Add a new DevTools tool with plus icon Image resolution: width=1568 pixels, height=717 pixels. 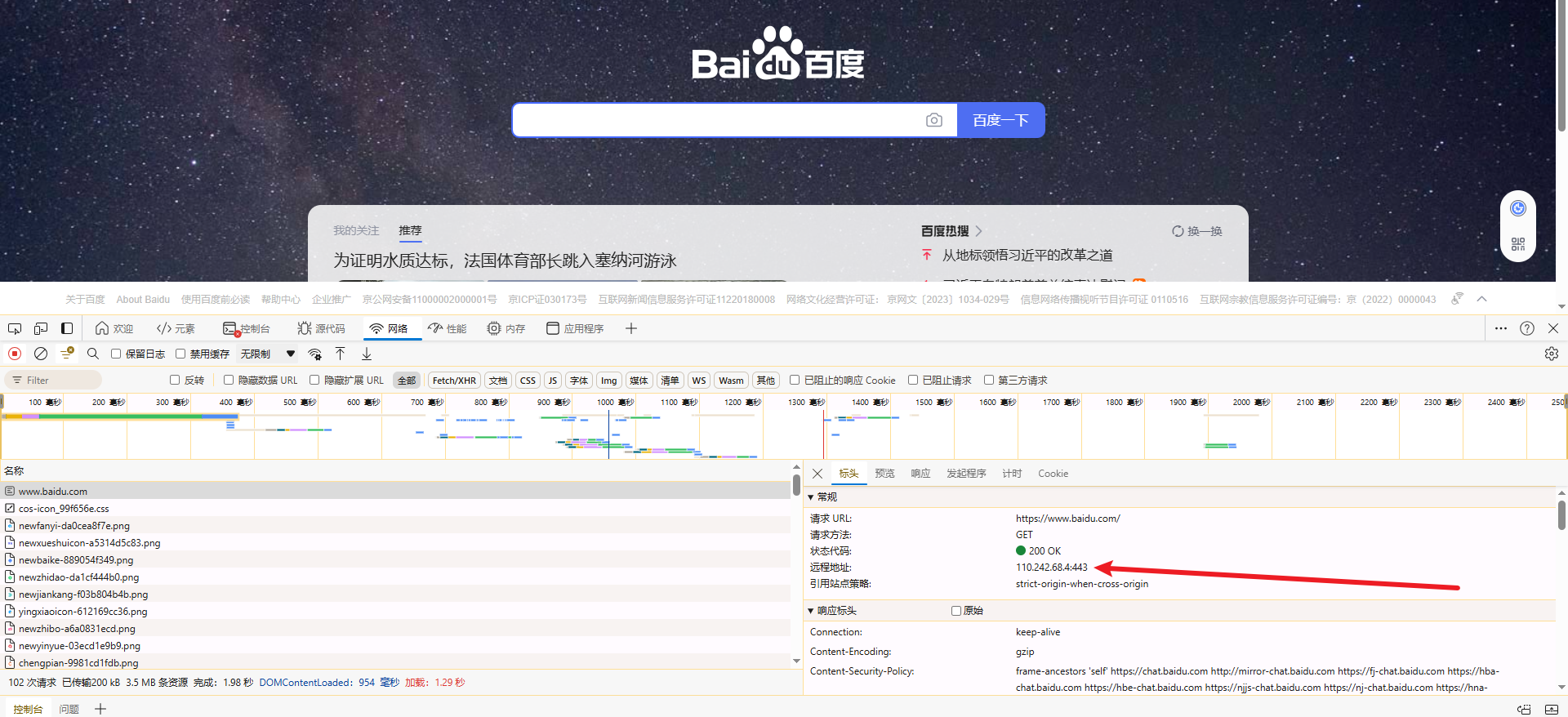tap(631, 328)
